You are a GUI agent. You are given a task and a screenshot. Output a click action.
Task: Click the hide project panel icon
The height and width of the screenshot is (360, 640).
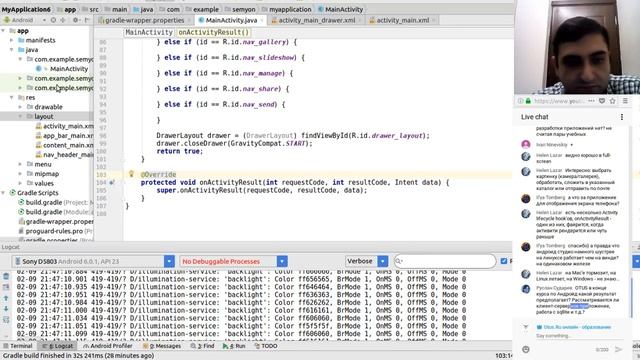click(87, 20)
